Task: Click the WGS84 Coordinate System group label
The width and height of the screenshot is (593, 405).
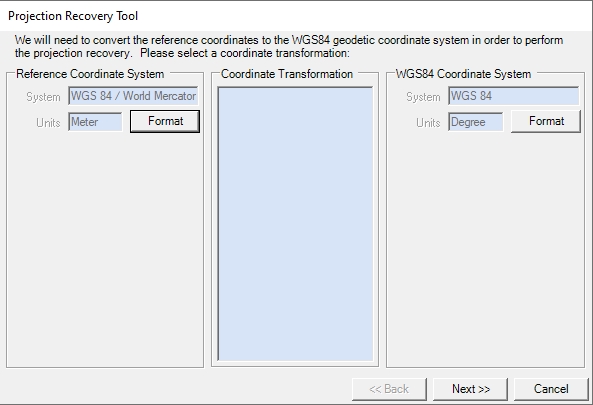Action: click(463, 74)
